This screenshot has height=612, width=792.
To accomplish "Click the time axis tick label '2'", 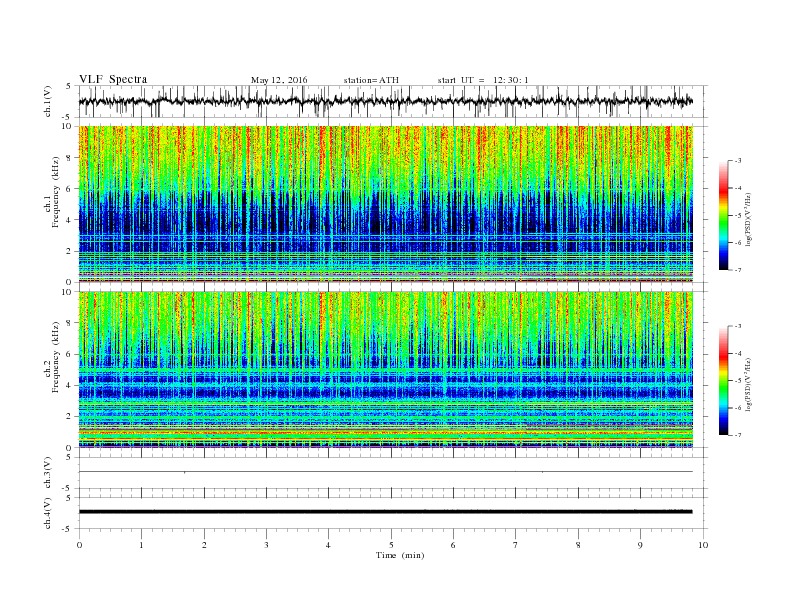I will (x=204, y=545).
